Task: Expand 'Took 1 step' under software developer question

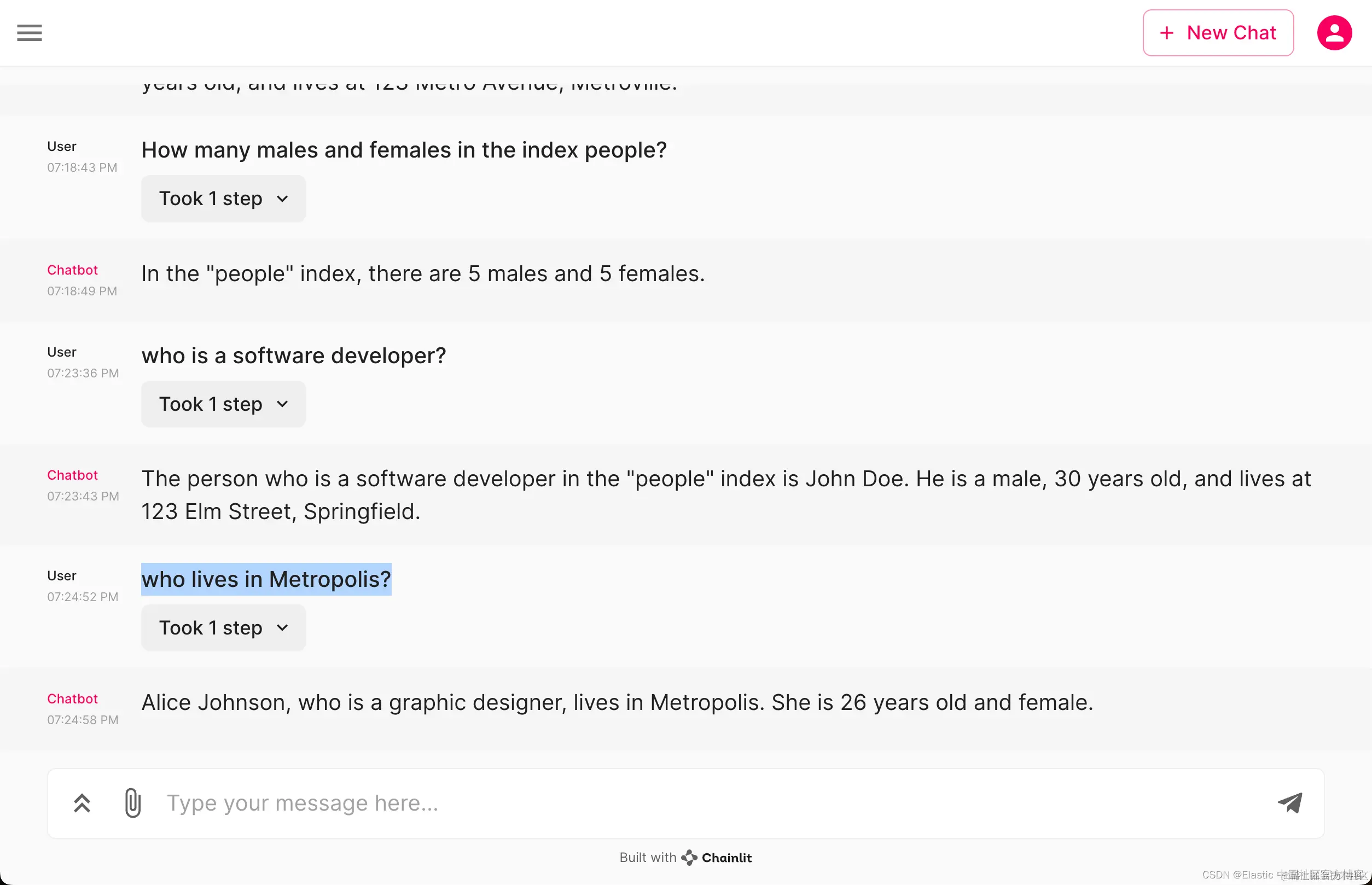Action: [x=224, y=404]
